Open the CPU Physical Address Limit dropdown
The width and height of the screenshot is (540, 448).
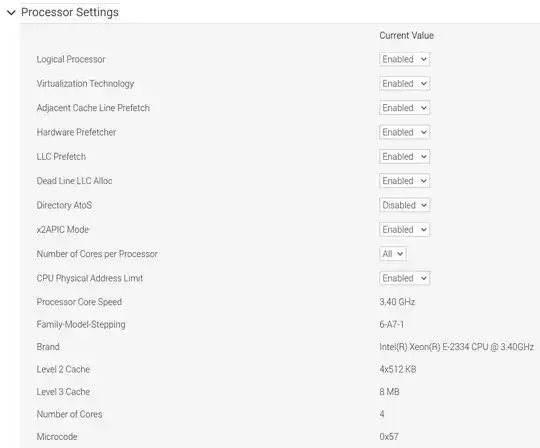click(x=404, y=278)
